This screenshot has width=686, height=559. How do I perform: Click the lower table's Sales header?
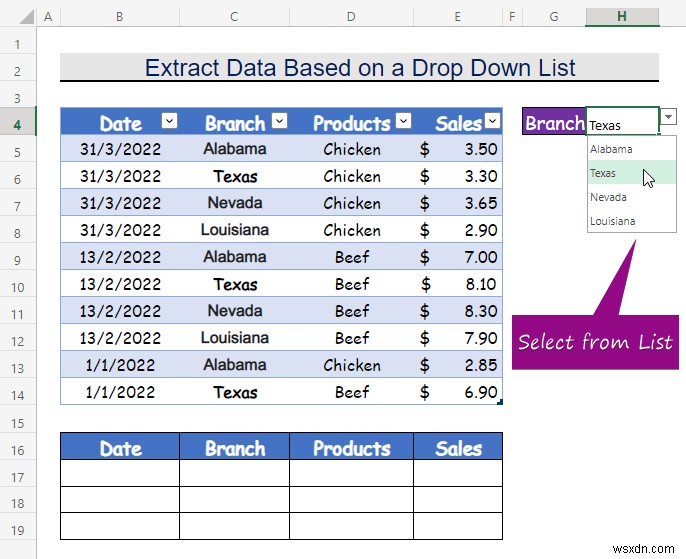tap(458, 447)
